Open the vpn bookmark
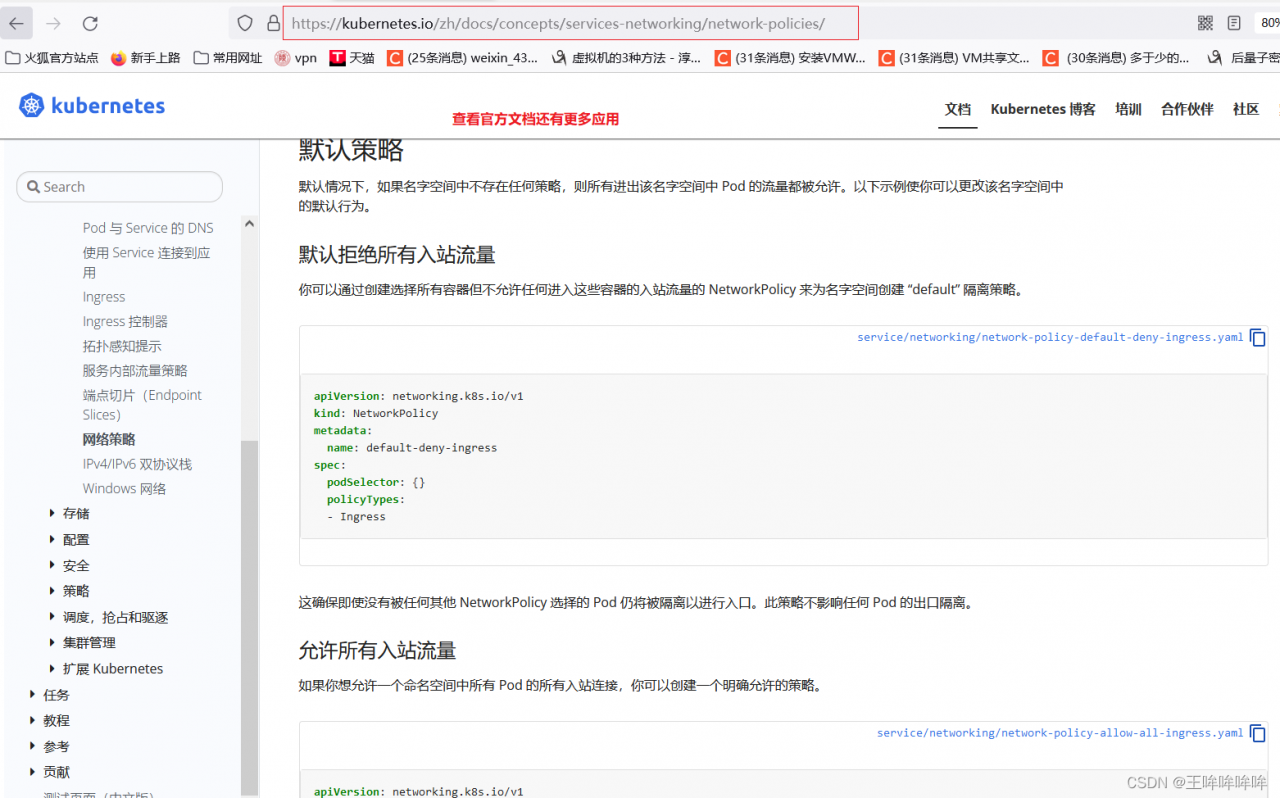1280x798 pixels. tap(295, 58)
